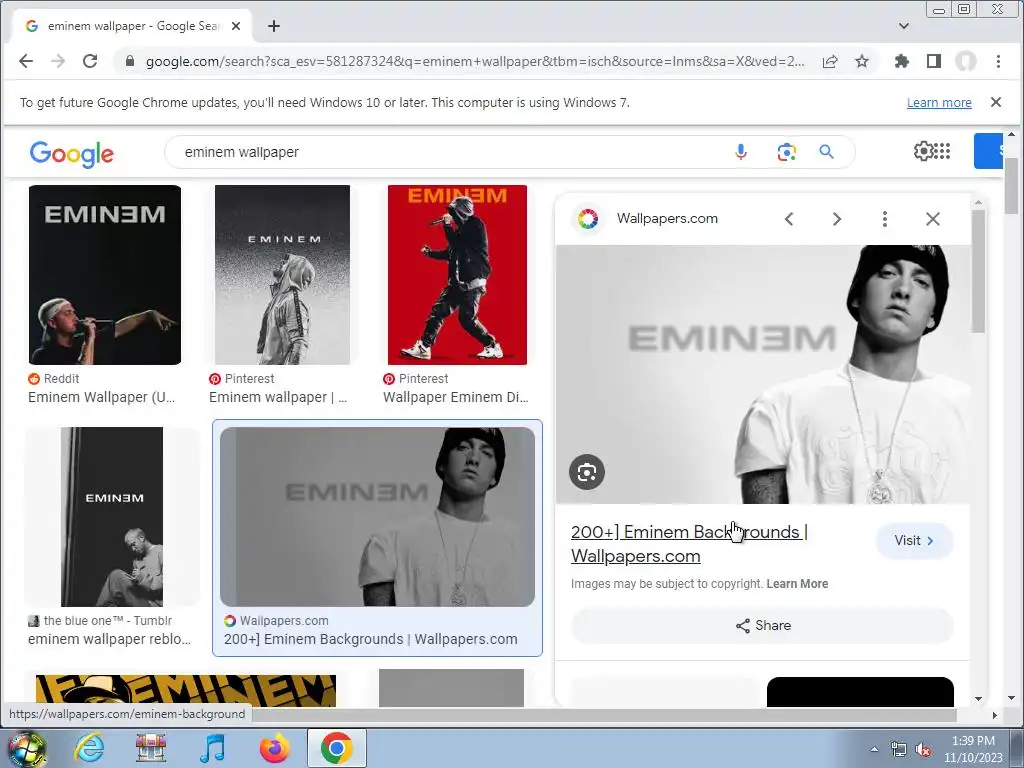
Task: Open '200+] Eminem Backgrounds | Wallpapers.com' title link
Action: point(689,543)
